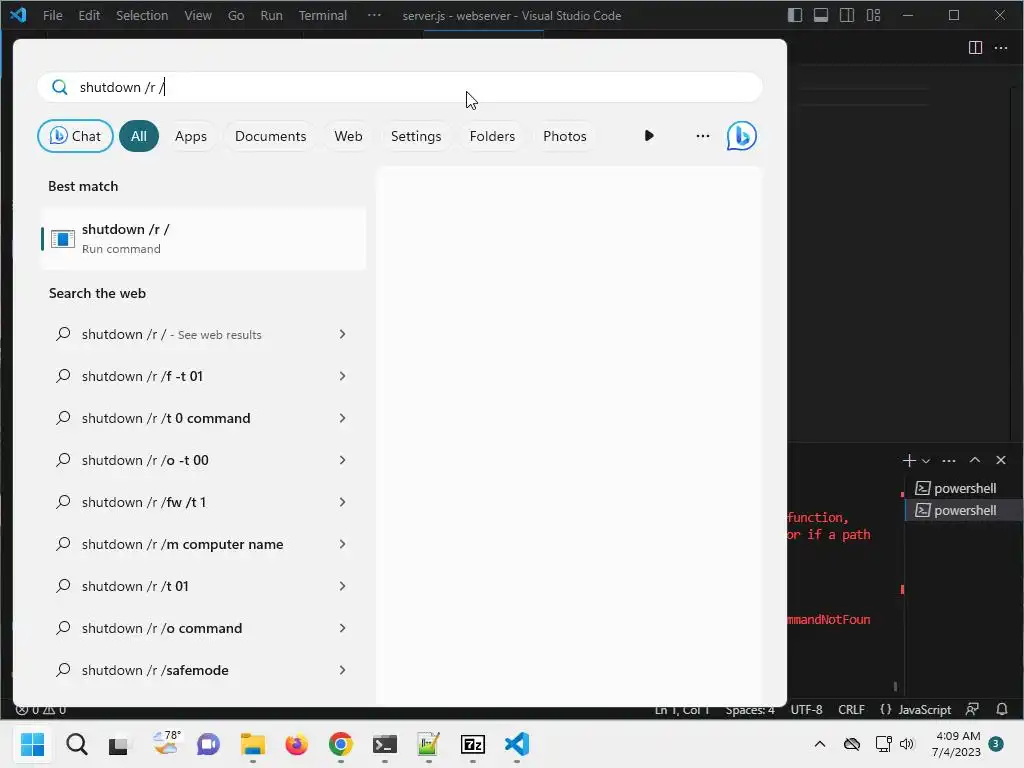Image resolution: width=1024 pixels, height=768 pixels.
Task: Switch to the Documents filter
Action: coord(270,136)
